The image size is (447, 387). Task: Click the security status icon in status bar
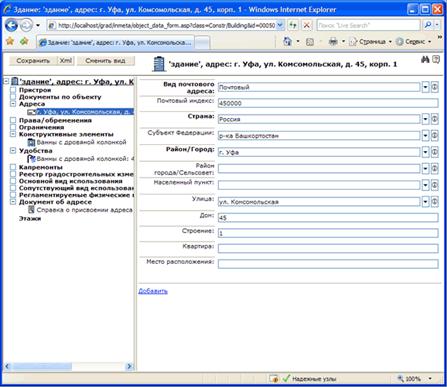pyautogui.click(x=274, y=379)
